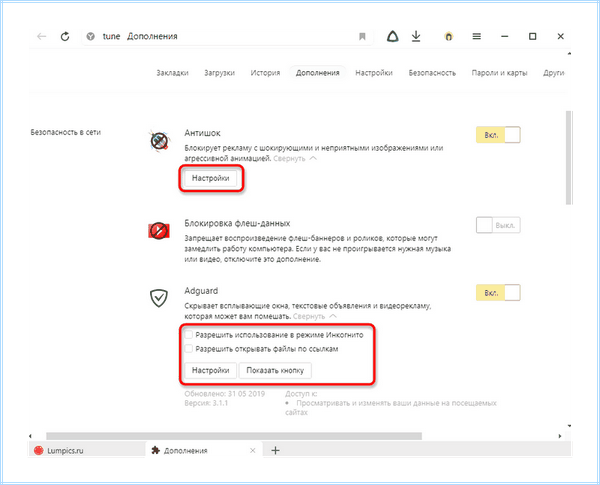Click the address bar field
Image resolution: width=600 pixels, height=485 pixels.
[227, 36]
